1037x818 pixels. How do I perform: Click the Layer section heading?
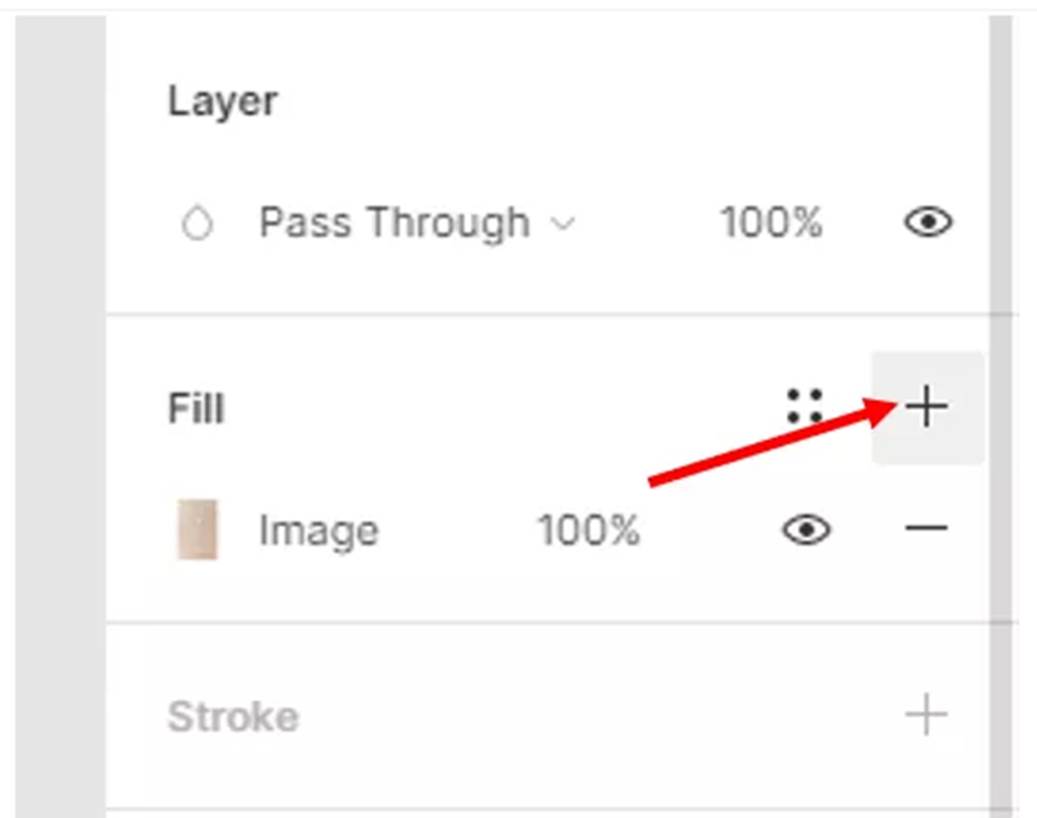[222, 101]
